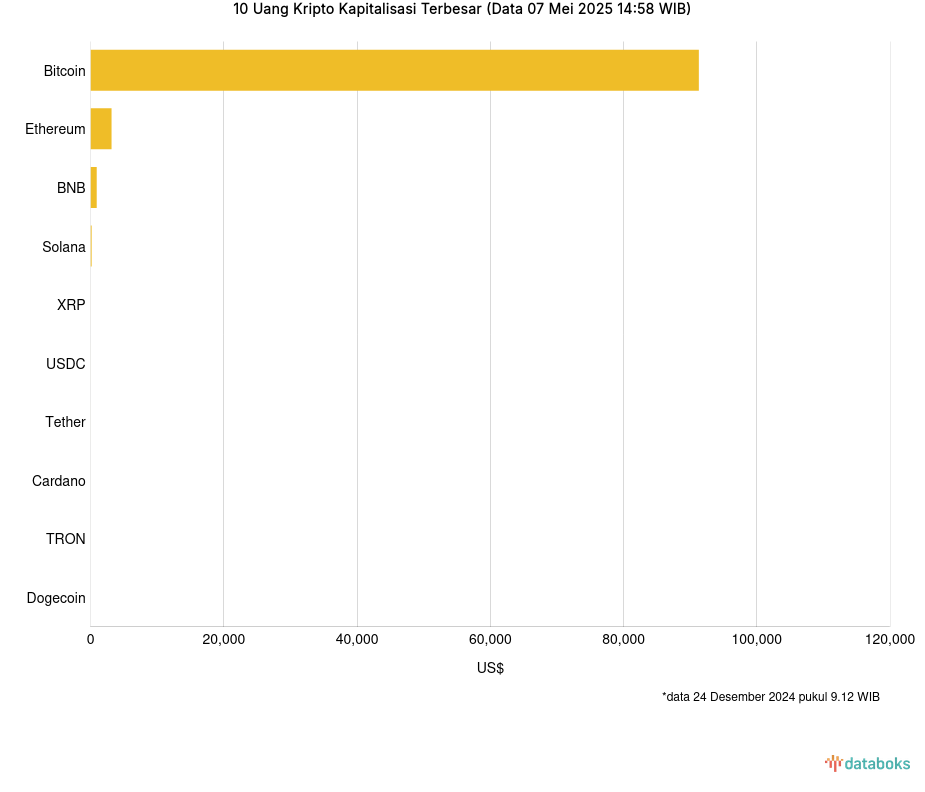Select the Dogecoin label
The width and height of the screenshot is (925, 792).
click(56, 598)
